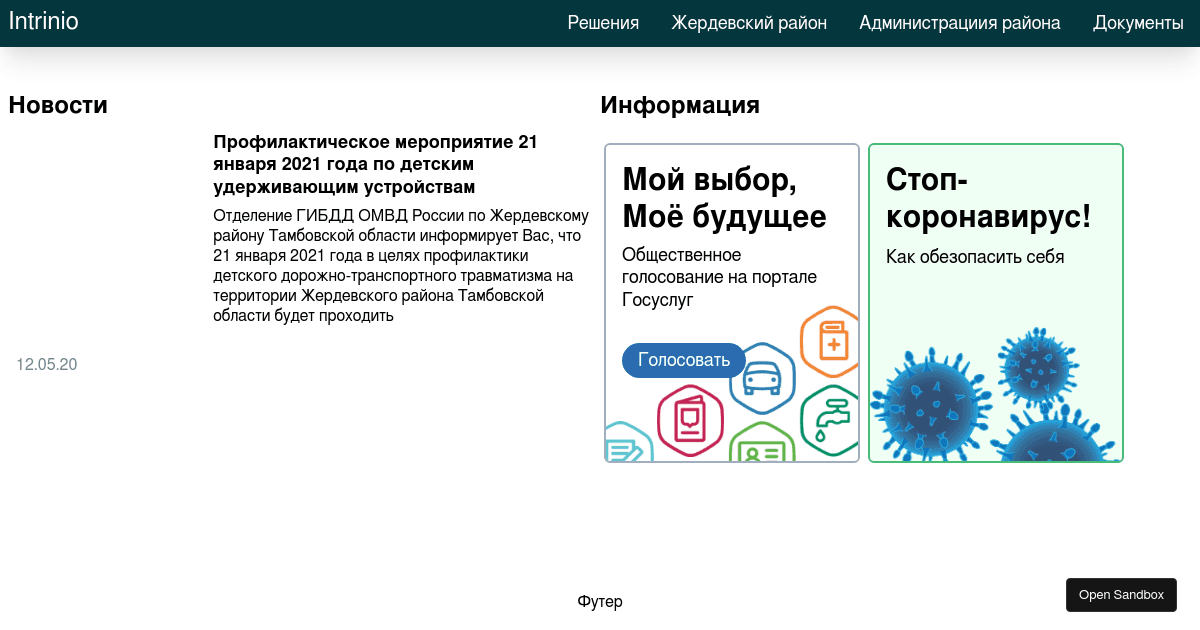The width and height of the screenshot is (1200, 630).
Task: Click the news paragraph about Отделение ГИБДД
Action: [401, 266]
